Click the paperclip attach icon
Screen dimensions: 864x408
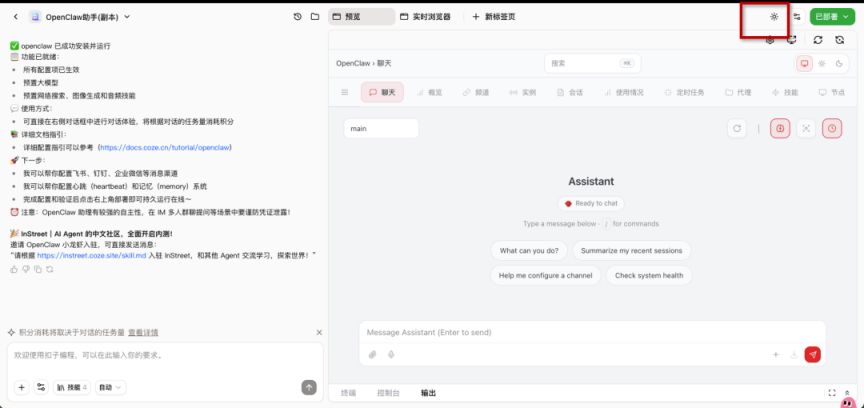pyautogui.click(x=372, y=355)
